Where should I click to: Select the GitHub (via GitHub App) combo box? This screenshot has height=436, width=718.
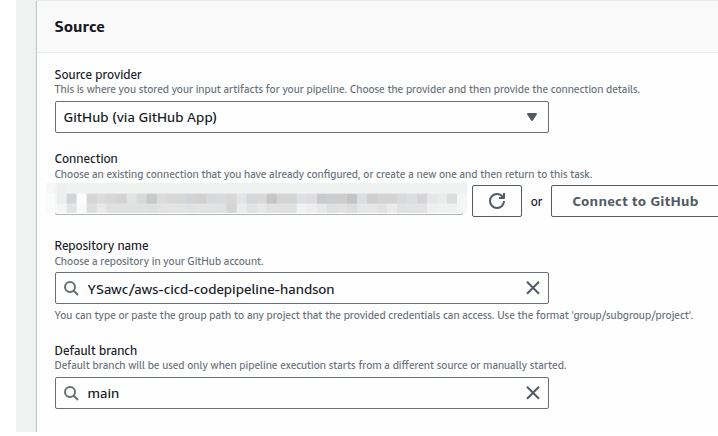click(290, 117)
